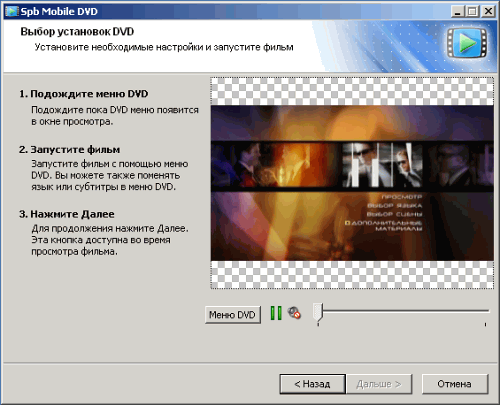This screenshot has width=500, height=405.
Task: Minimize the Spb Mobile DVD window
Action: 458,12
